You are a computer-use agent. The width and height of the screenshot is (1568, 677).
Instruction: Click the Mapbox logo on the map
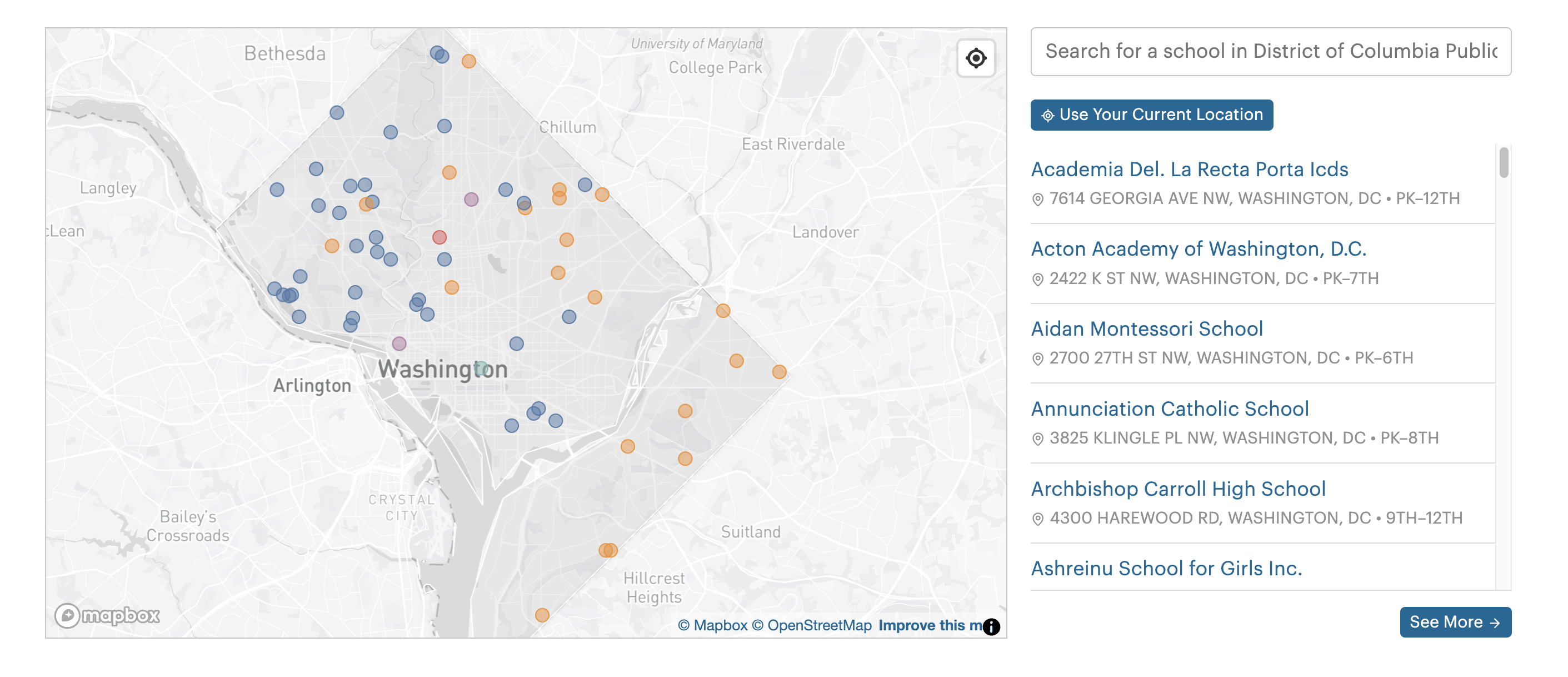107,615
